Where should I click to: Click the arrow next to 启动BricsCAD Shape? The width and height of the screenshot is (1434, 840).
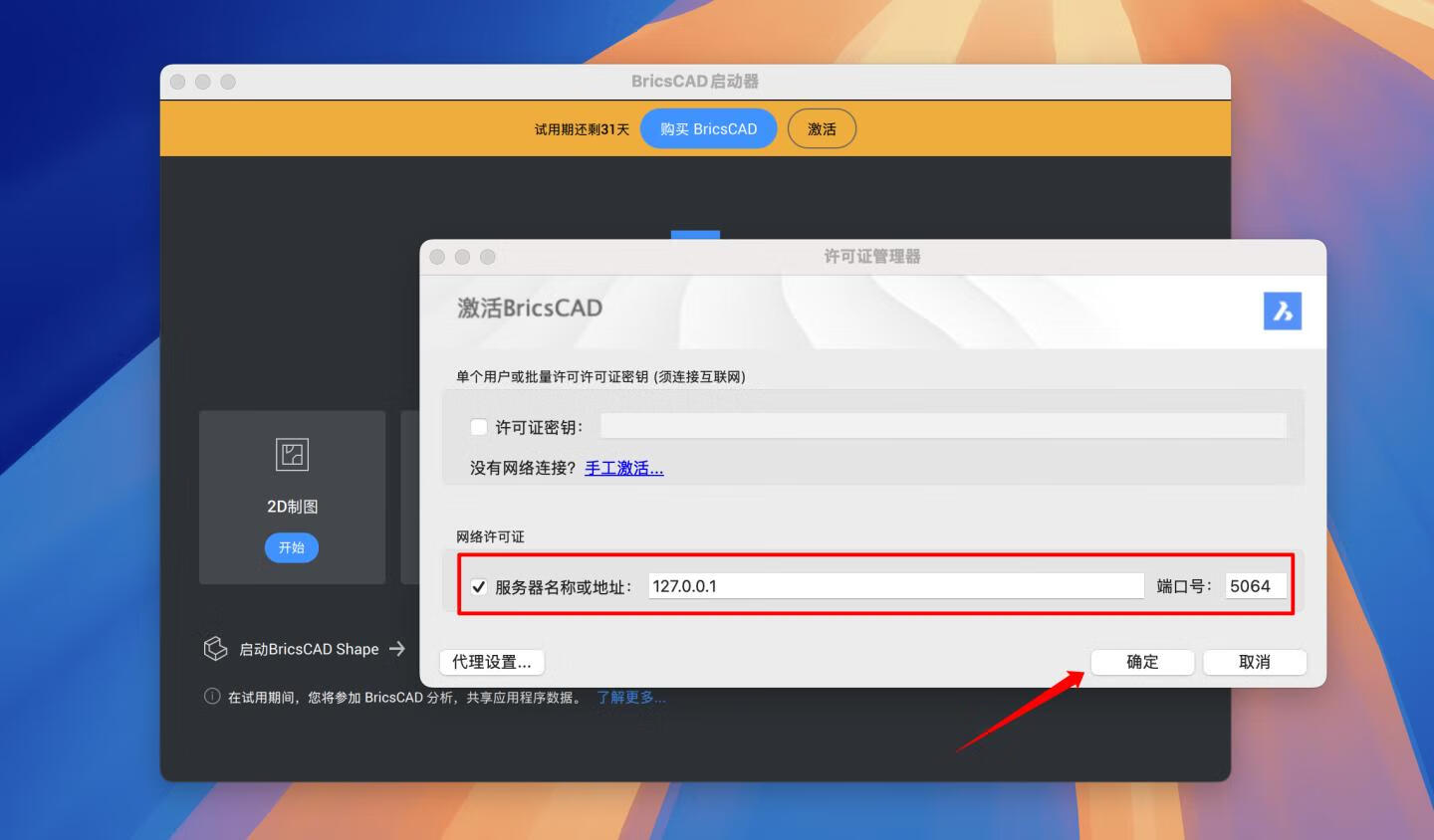point(397,648)
